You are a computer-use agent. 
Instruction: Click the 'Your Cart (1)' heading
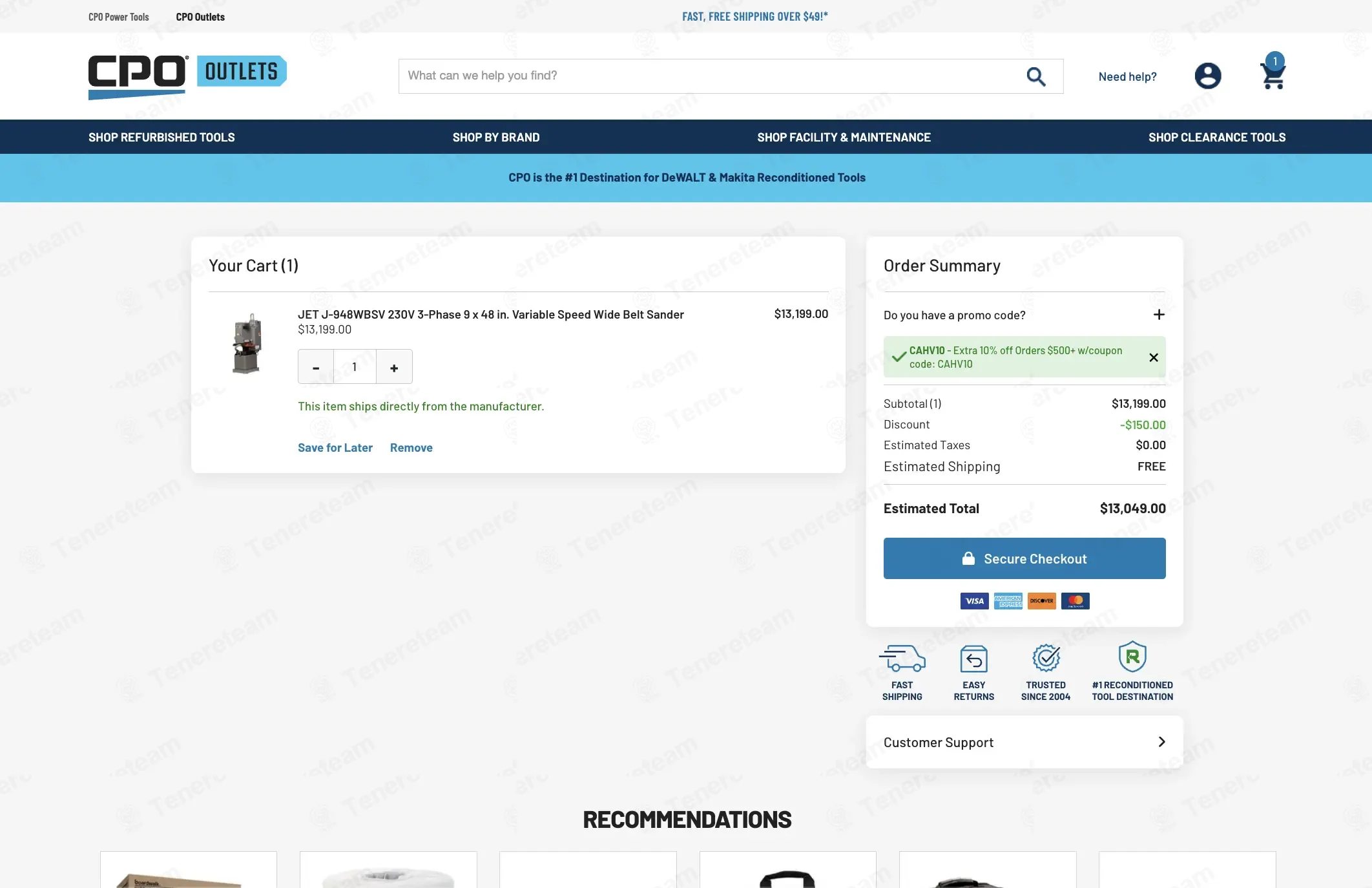pyautogui.click(x=253, y=266)
